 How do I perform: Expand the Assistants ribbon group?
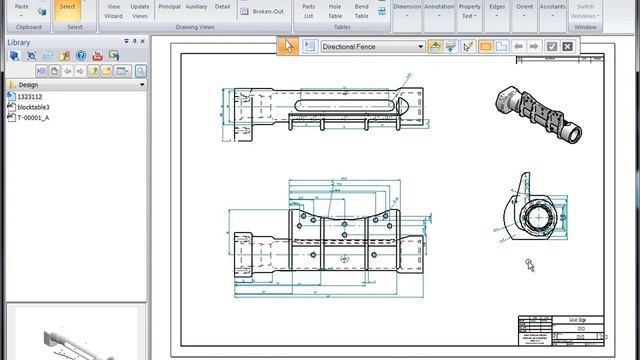(553, 11)
